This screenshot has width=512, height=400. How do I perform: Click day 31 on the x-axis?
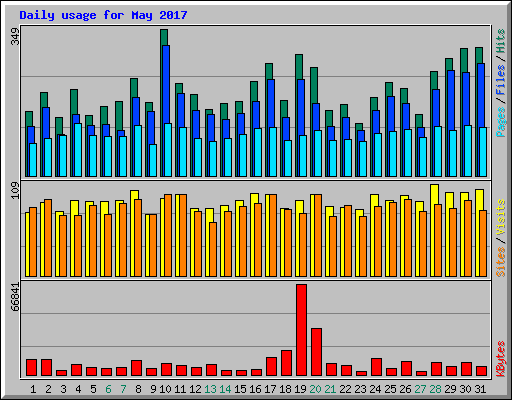click(x=480, y=389)
